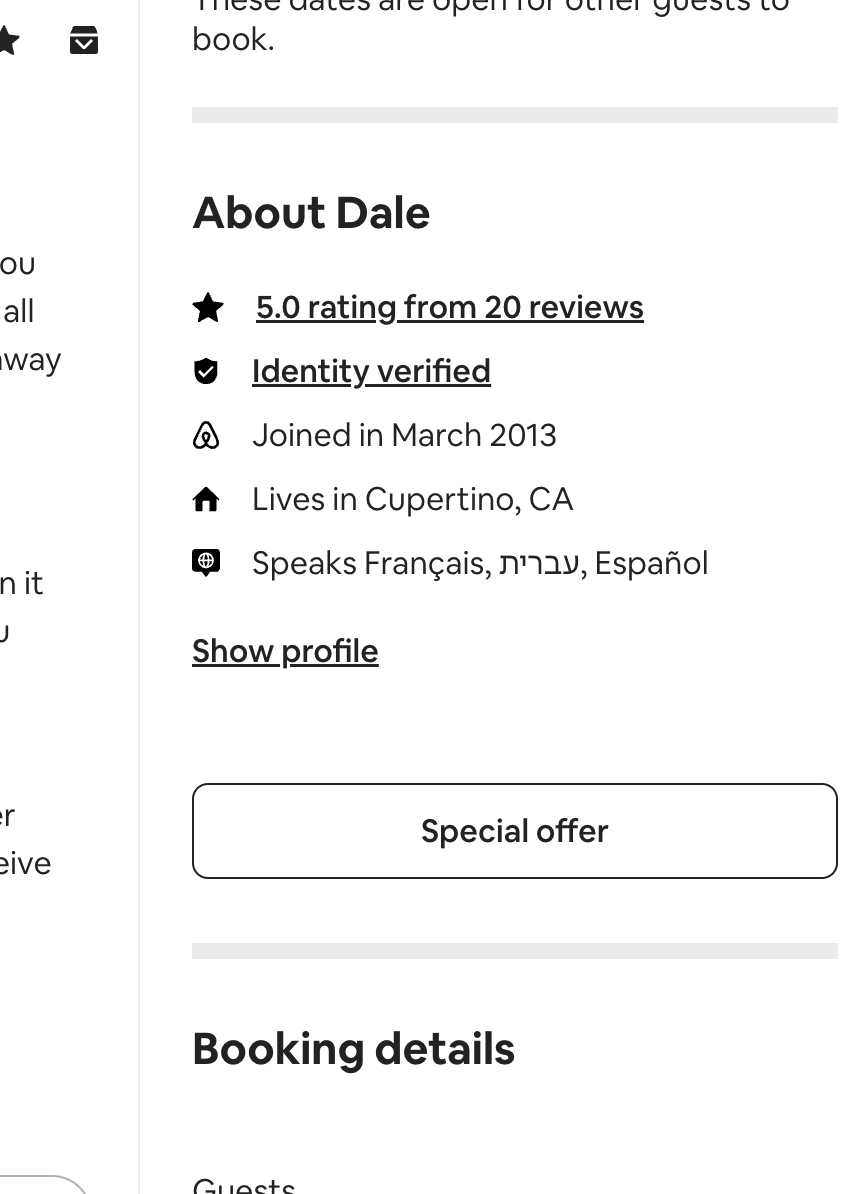Select the Joined in March 2013 text
Screen dimensions: 860x1194
point(404,436)
